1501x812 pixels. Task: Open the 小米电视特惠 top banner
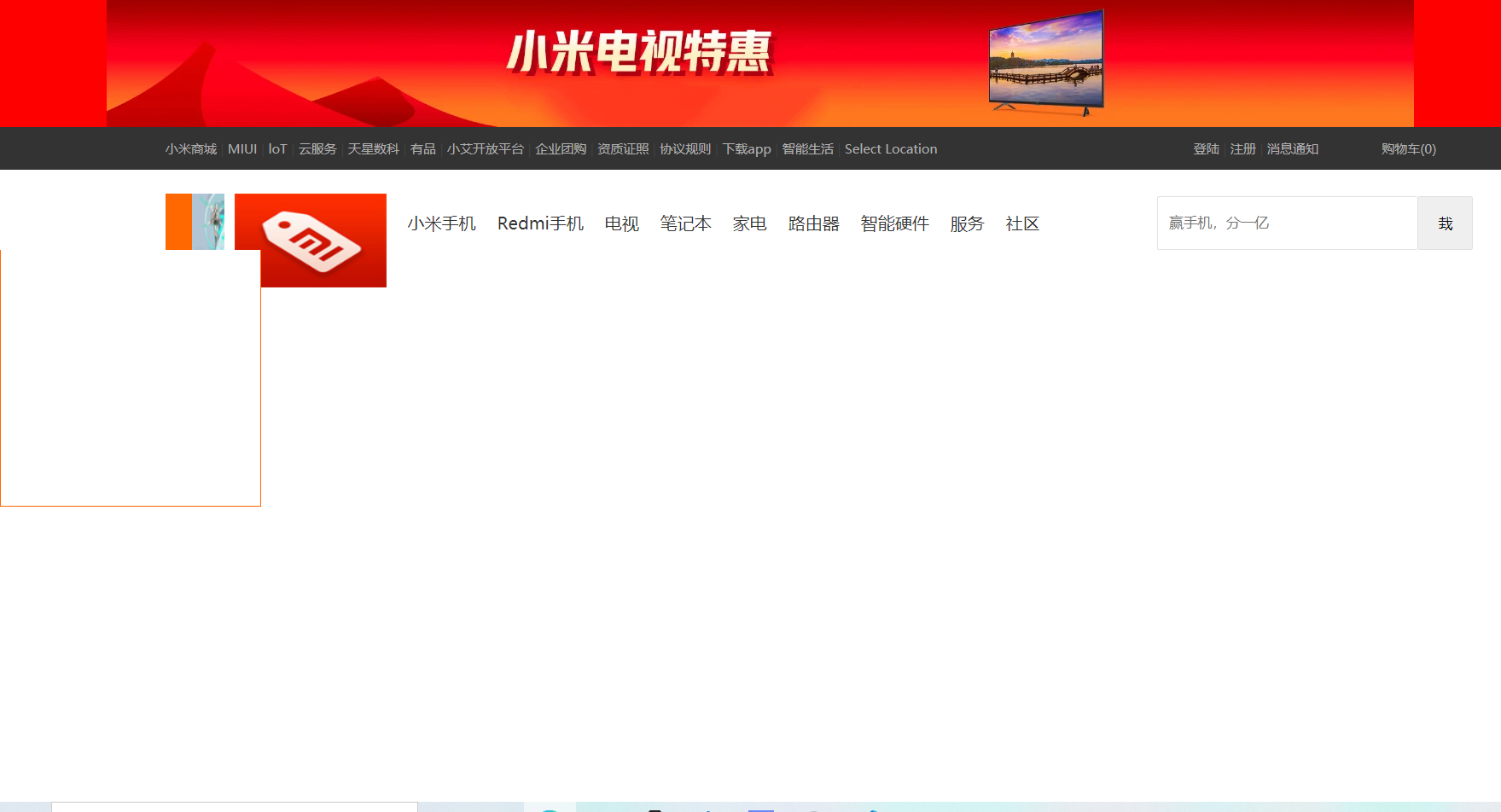pos(759,63)
